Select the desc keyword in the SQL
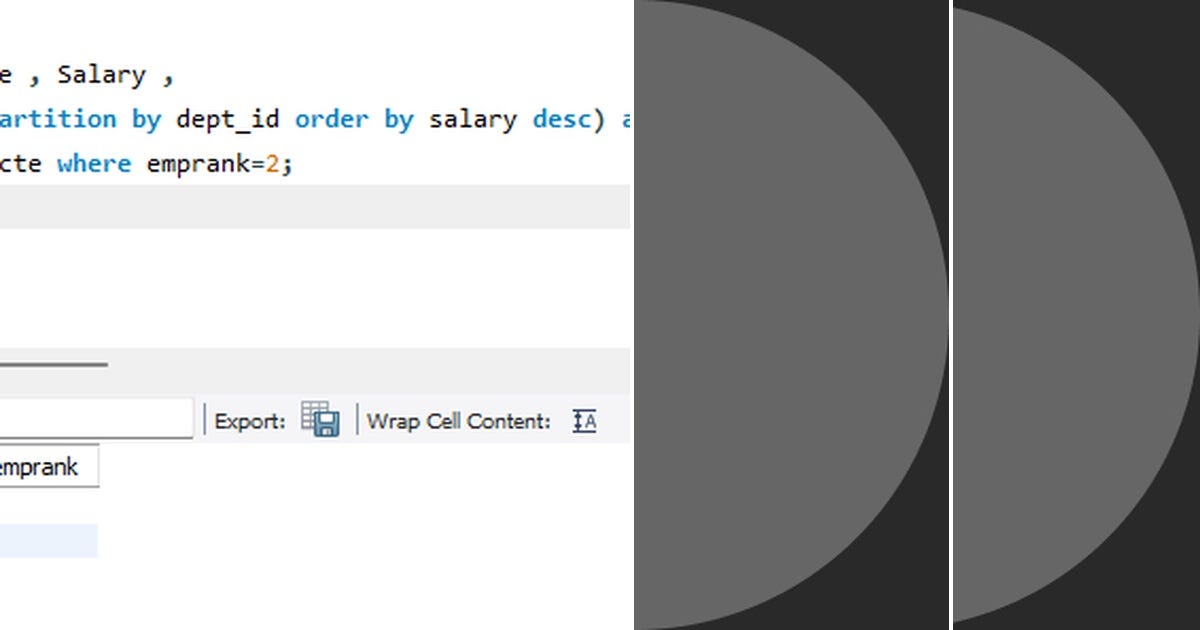This screenshot has width=1200, height=630. tap(561, 119)
